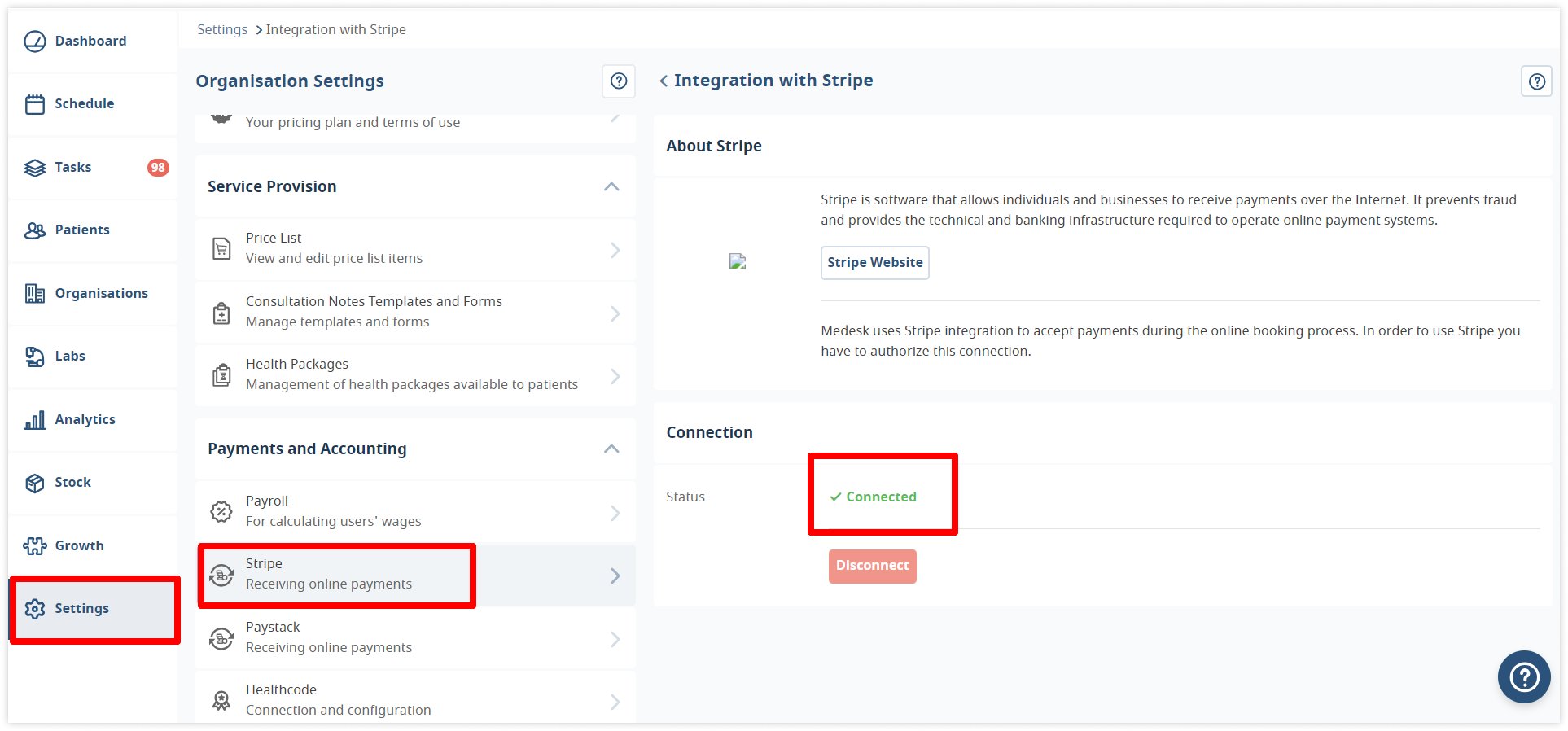Click the Organisations building icon
The image size is (1568, 731).
[35, 294]
